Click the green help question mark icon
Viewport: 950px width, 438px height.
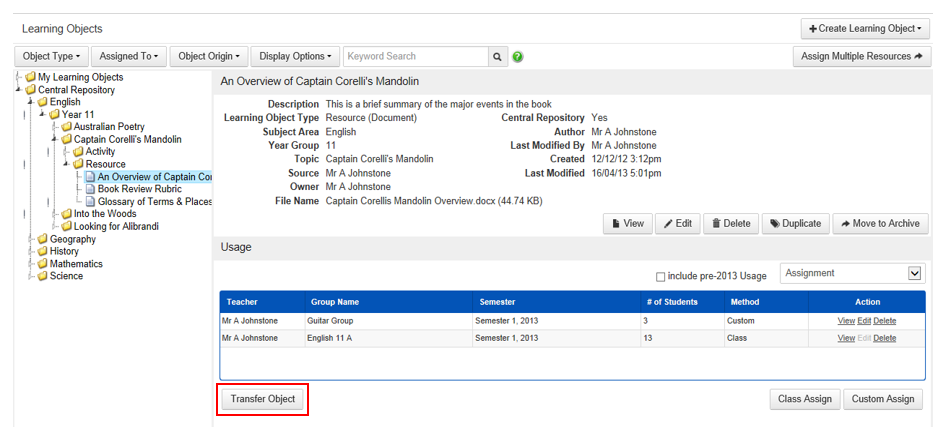(518, 57)
